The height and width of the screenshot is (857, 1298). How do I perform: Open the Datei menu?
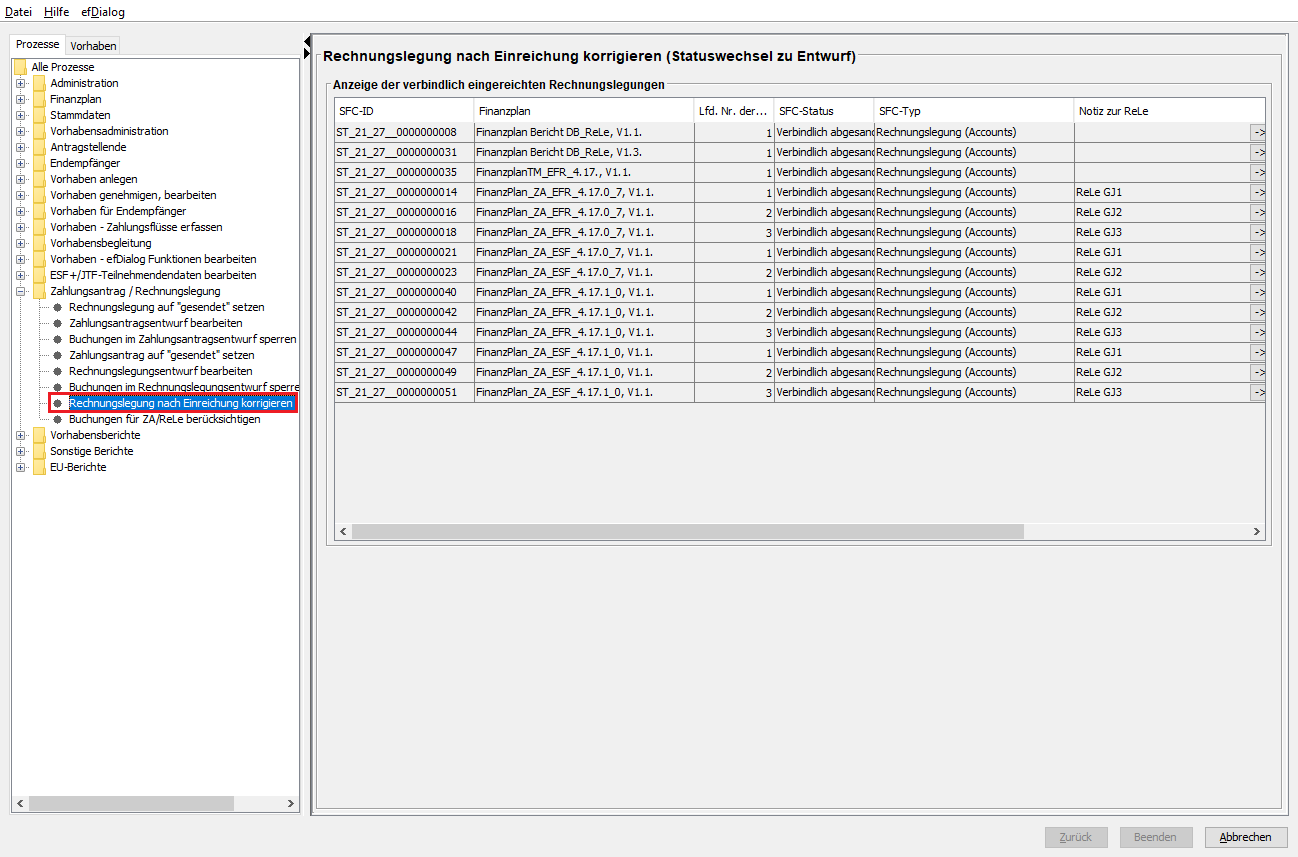click(18, 12)
